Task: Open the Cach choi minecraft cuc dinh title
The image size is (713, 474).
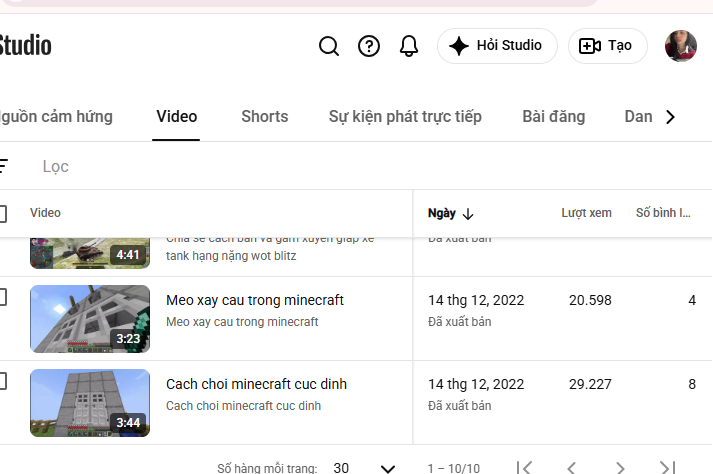Action: click(x=256, y=384)
